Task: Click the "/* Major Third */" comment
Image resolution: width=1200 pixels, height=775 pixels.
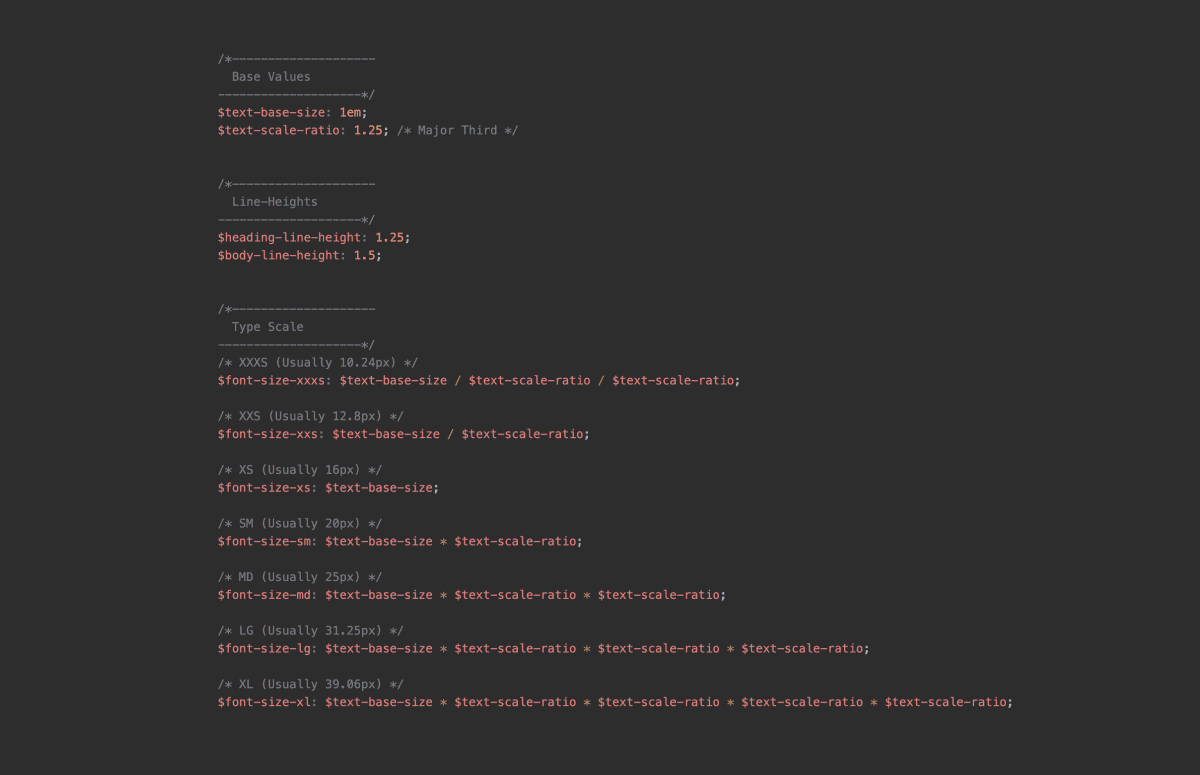Action: [458, 130]
